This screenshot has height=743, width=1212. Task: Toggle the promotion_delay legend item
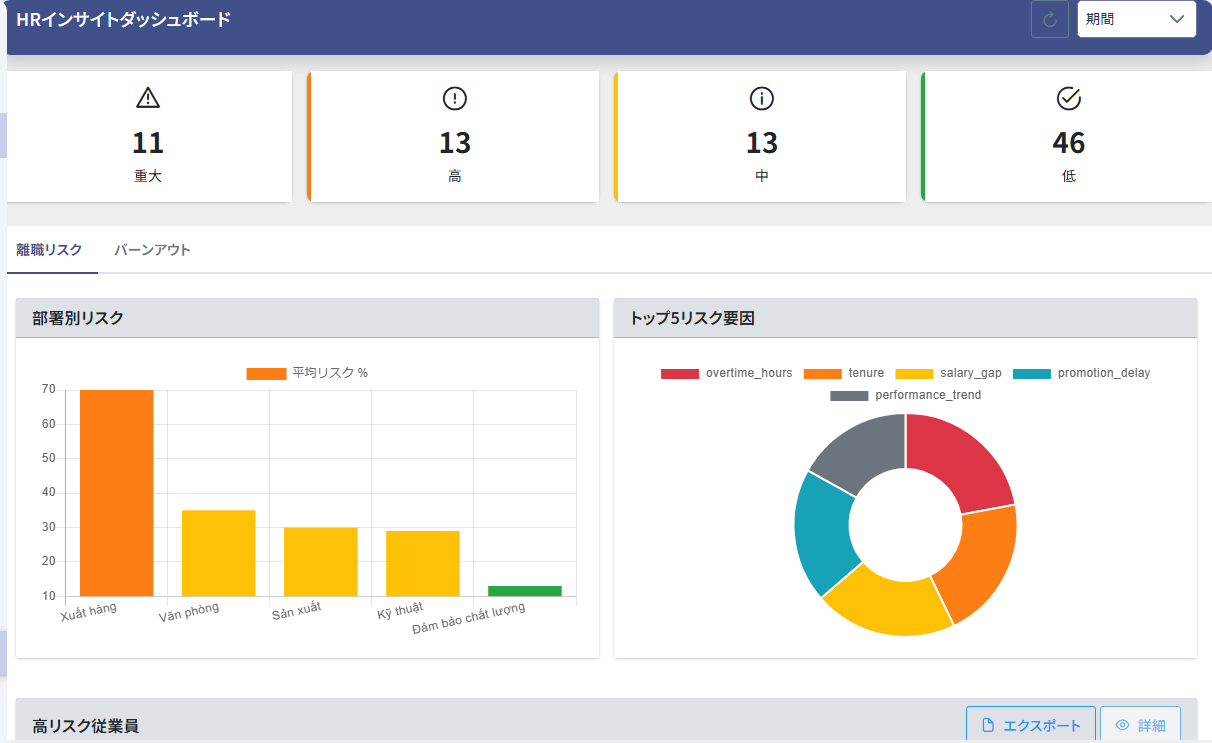click(1082, 373)
